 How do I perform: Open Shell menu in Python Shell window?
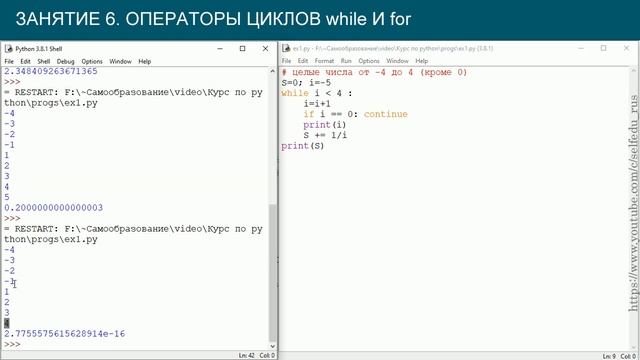[x=44, y=61]
